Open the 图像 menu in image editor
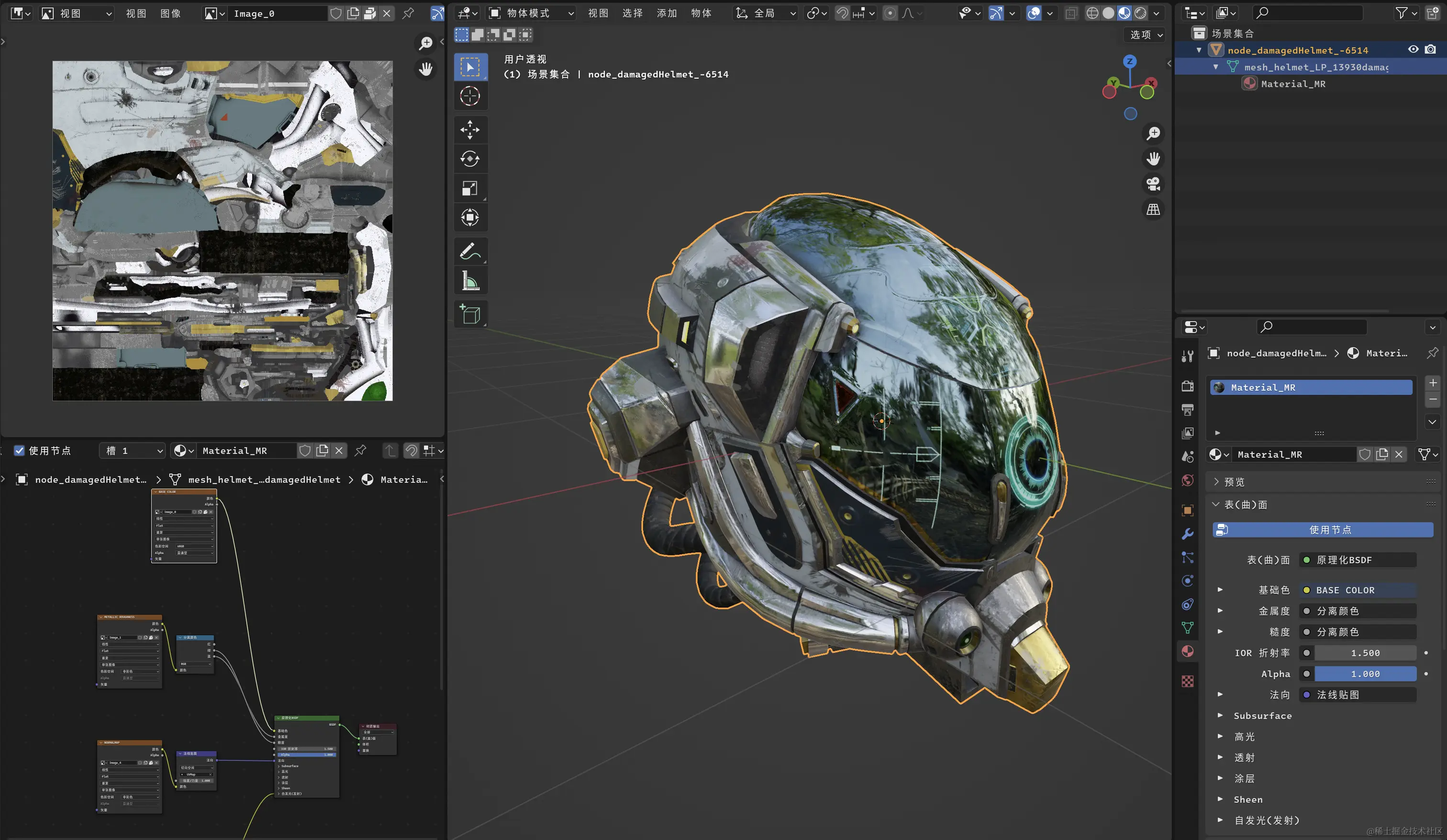 click(170, 13)
